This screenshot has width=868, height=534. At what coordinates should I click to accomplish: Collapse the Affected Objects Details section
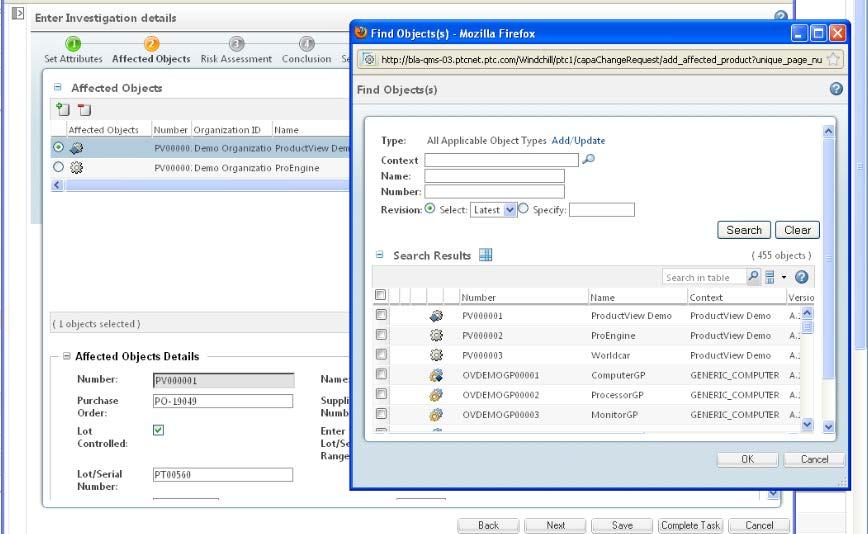(66, 356)
